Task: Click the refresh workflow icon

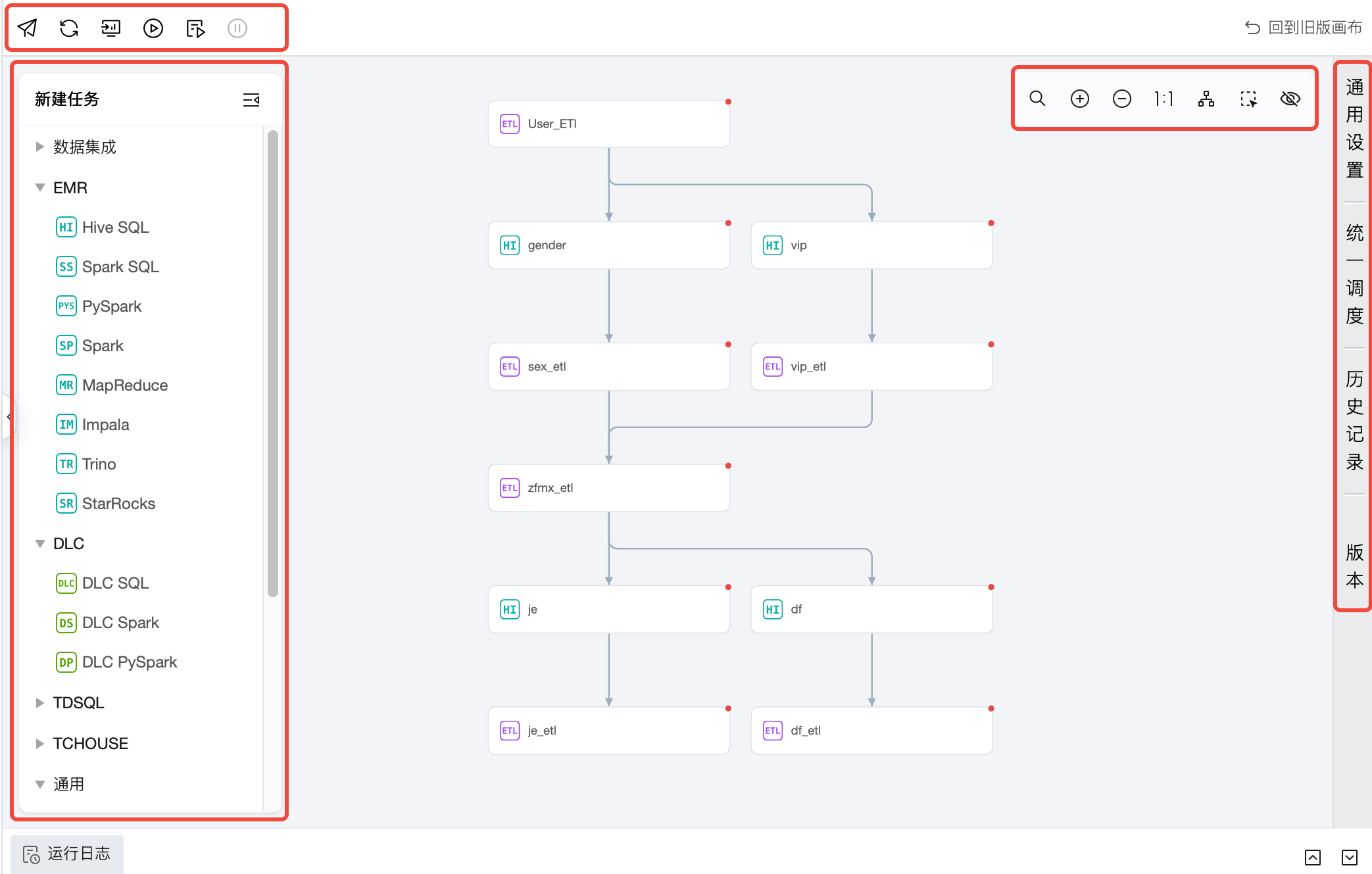Action: pyautogui.click(x=69, y=28)
